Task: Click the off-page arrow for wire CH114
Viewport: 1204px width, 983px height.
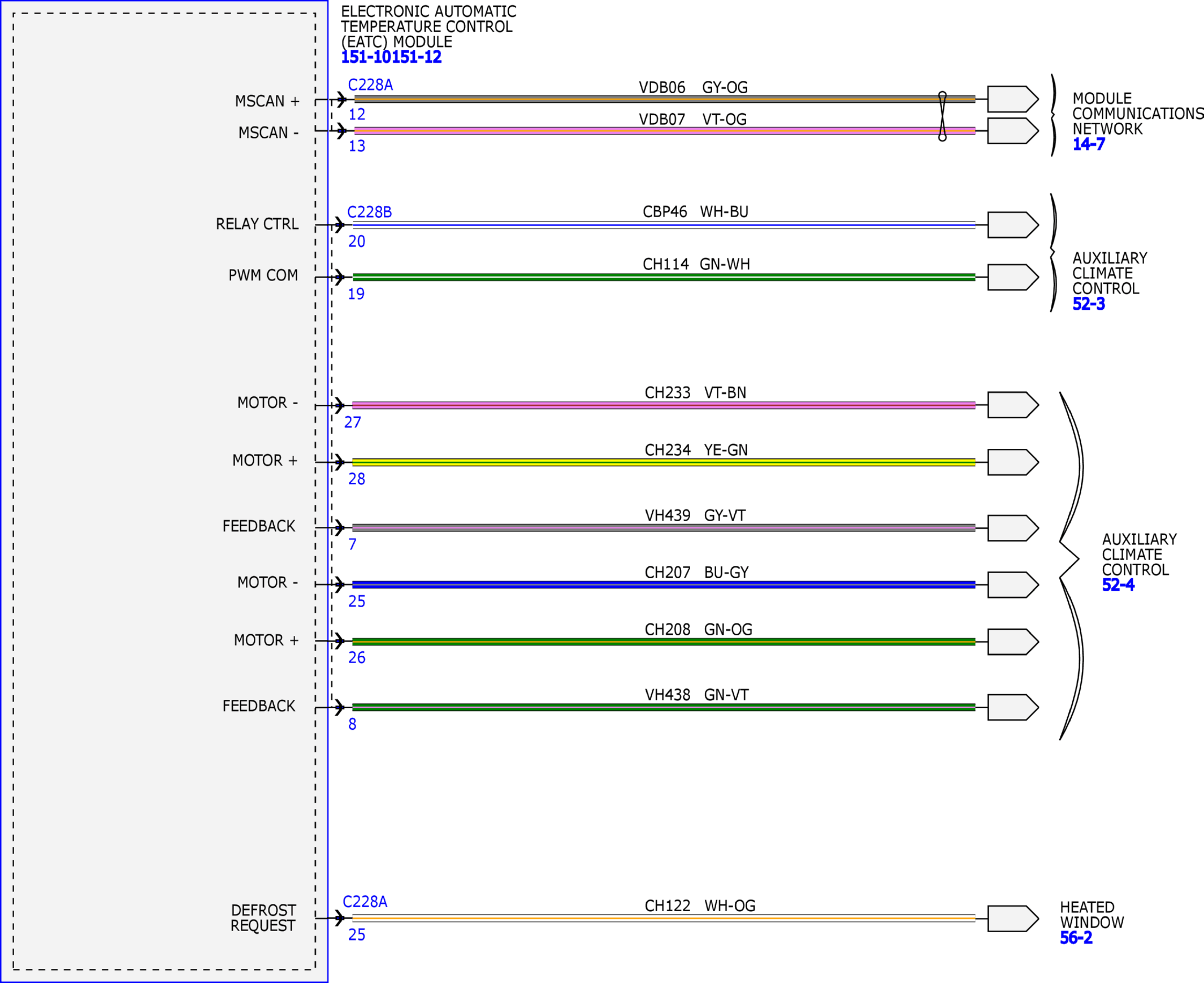Action: (x=1013, y=277)
